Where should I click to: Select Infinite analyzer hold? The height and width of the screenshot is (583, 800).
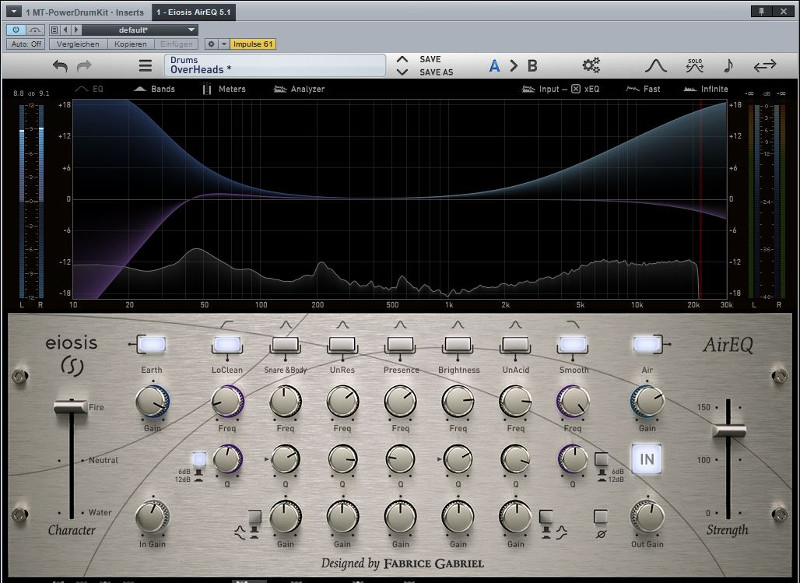pos(706,89)
